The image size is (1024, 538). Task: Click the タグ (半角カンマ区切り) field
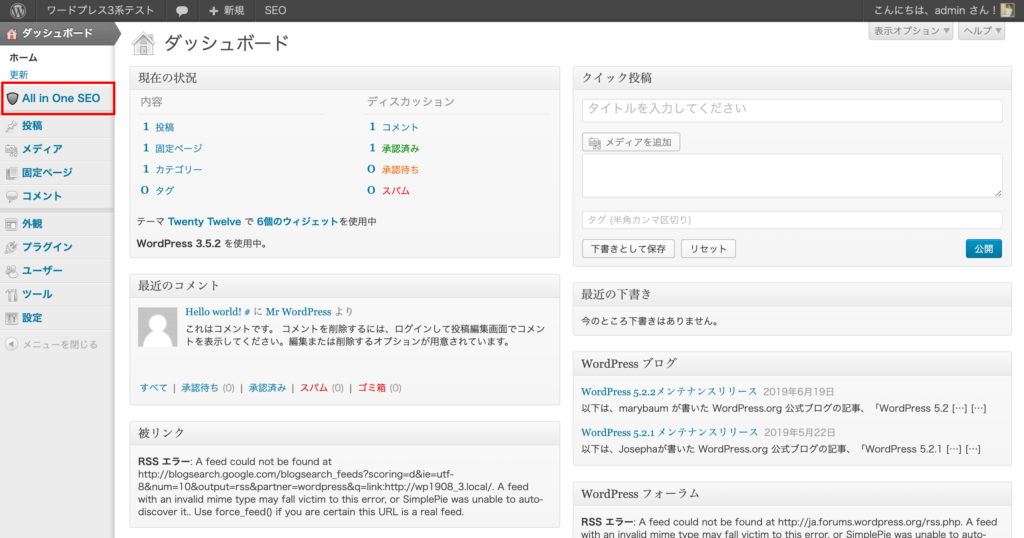[x=792, y=220]
